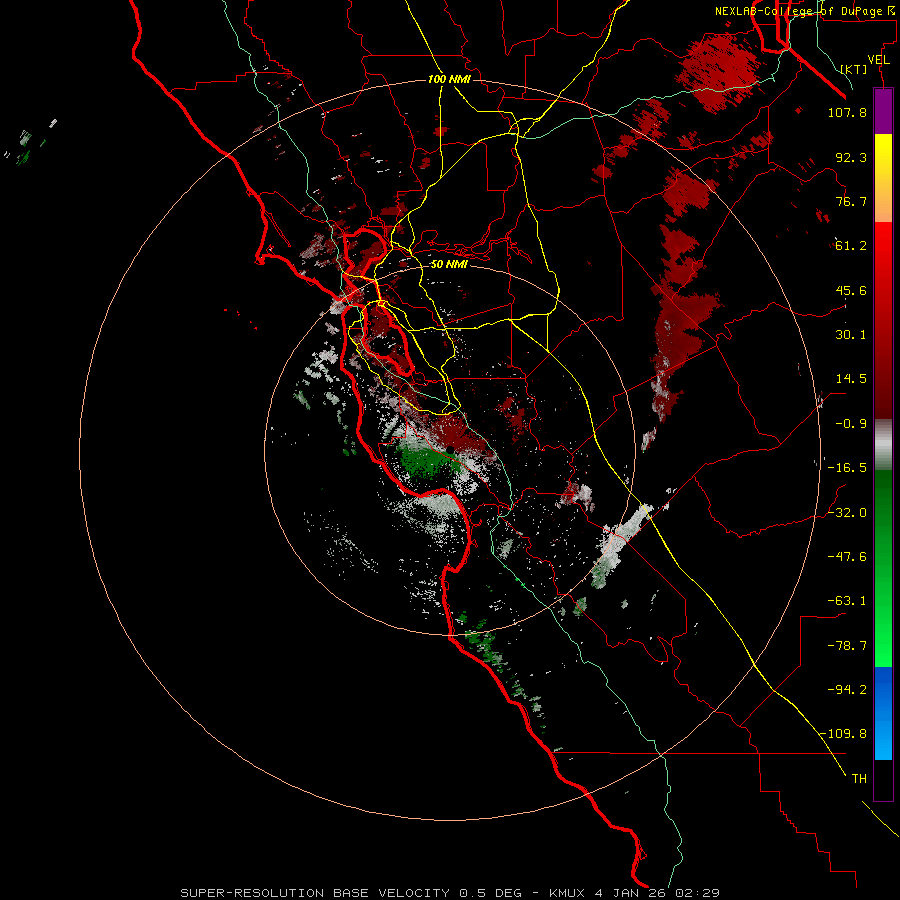900x900 pixels.
Task: Pick the bright red band of the velocity scale
Action: pyautogui.click(x=883, y=320)
